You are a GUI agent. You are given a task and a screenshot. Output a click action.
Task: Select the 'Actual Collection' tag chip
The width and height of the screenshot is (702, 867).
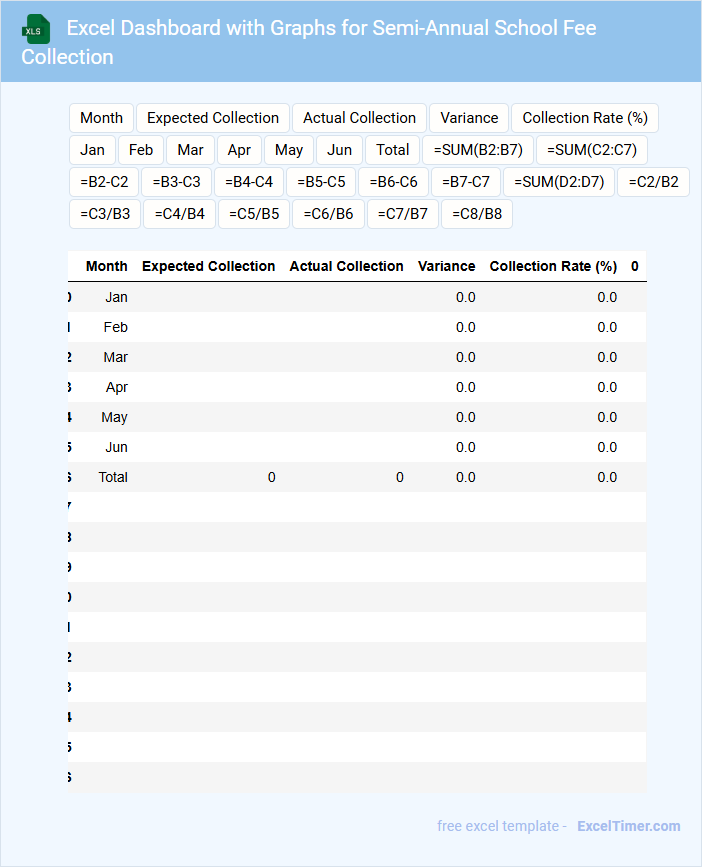(359, 118)
